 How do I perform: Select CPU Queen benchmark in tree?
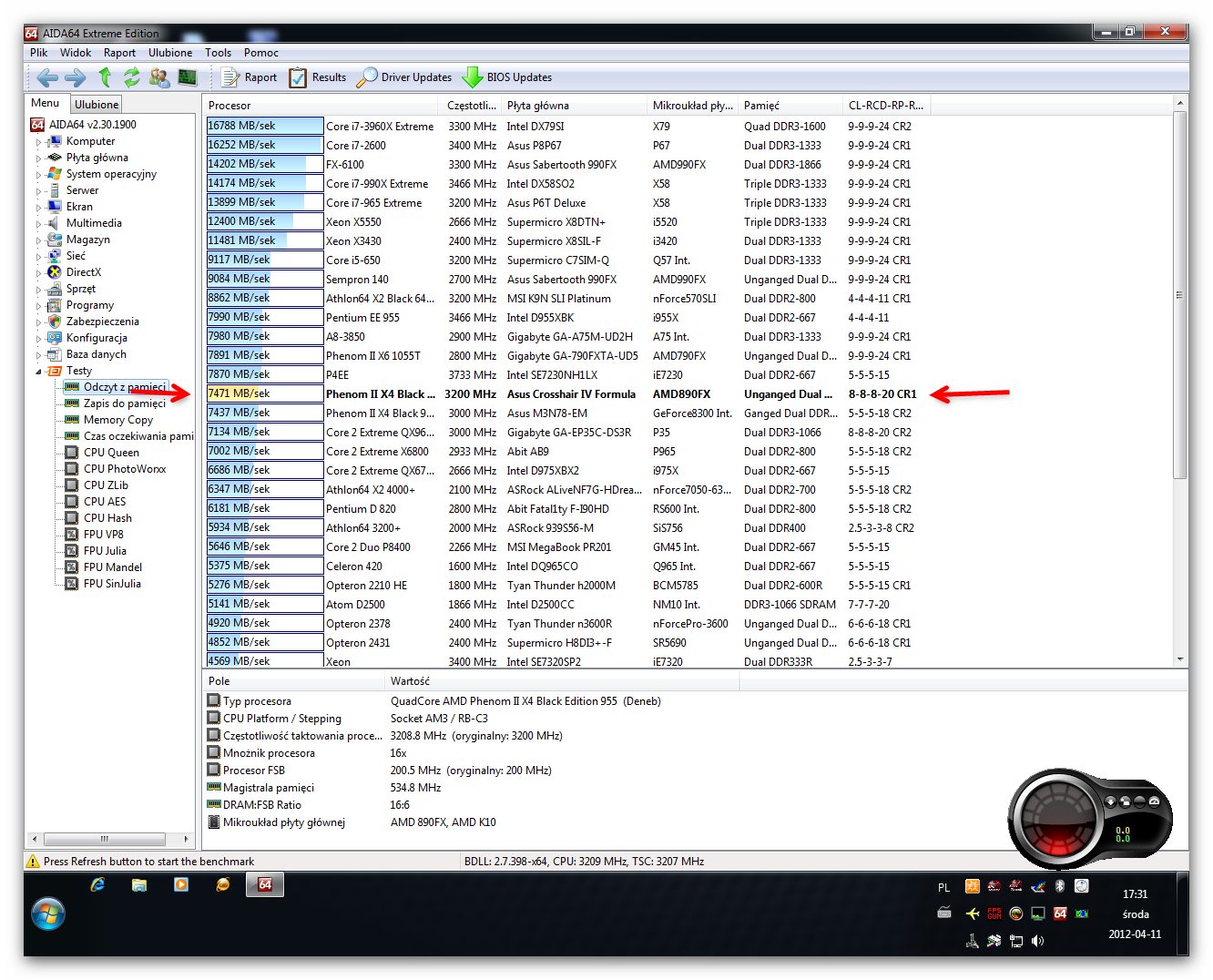111,453
